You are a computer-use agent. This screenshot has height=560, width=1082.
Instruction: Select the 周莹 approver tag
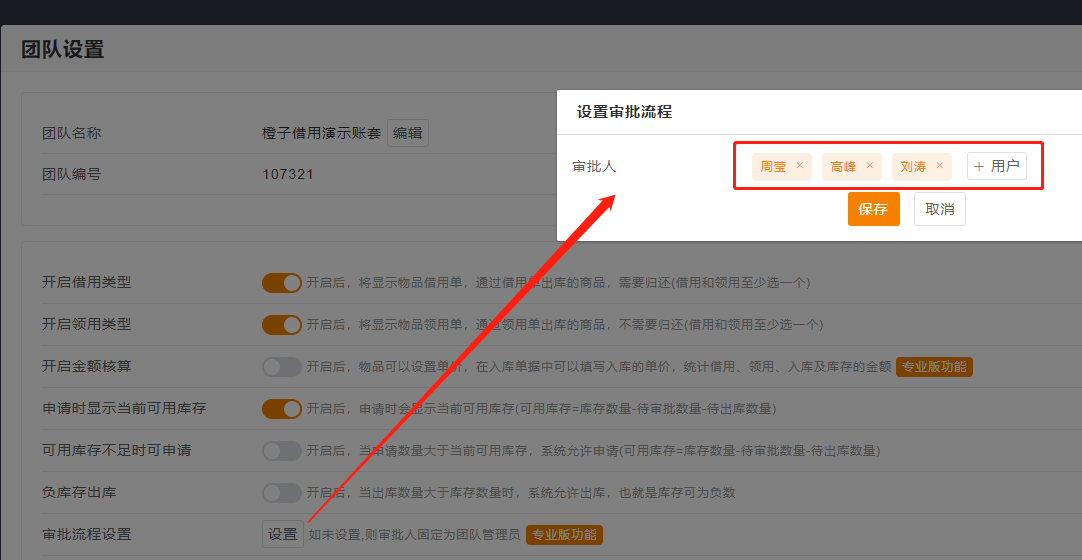pos(773,167)
